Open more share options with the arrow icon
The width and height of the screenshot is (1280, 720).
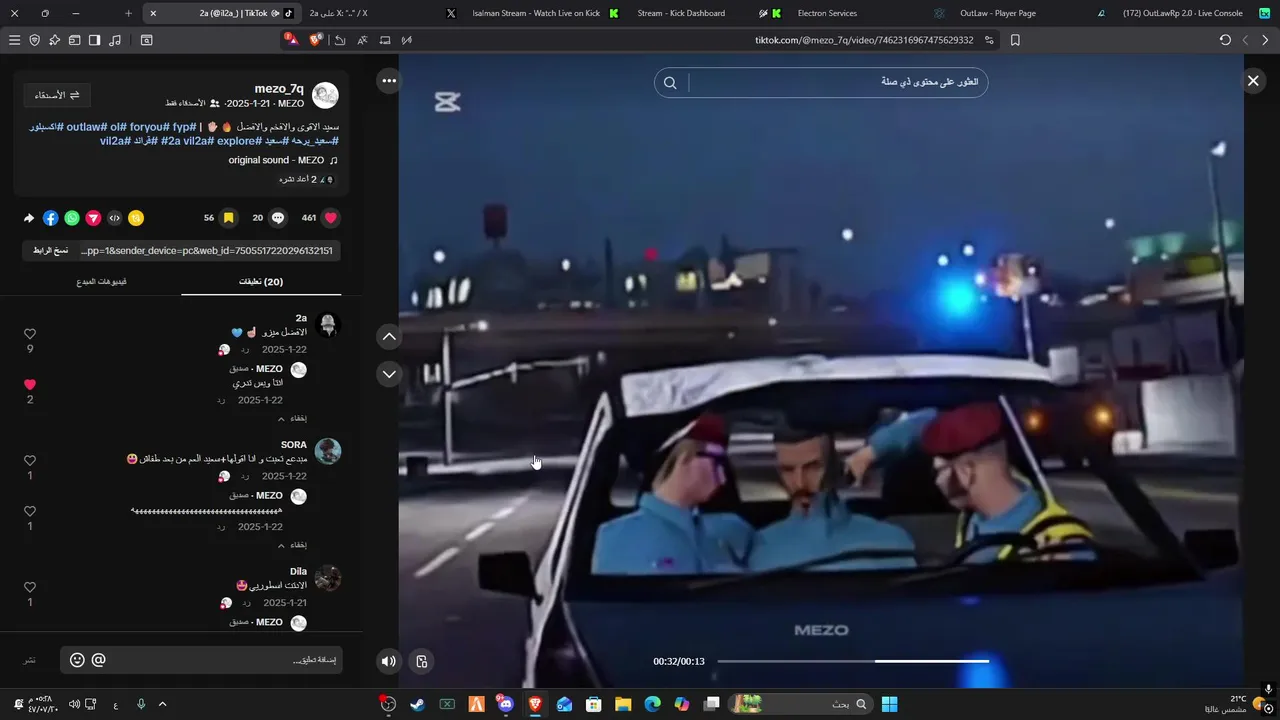[29, 218]
